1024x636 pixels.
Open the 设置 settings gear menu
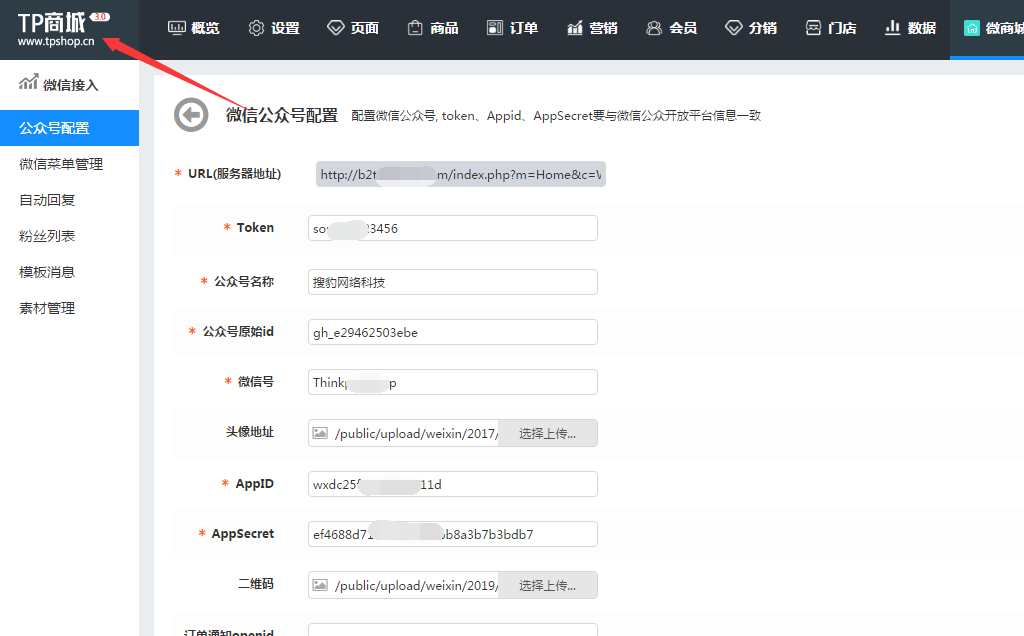point(274,28)
